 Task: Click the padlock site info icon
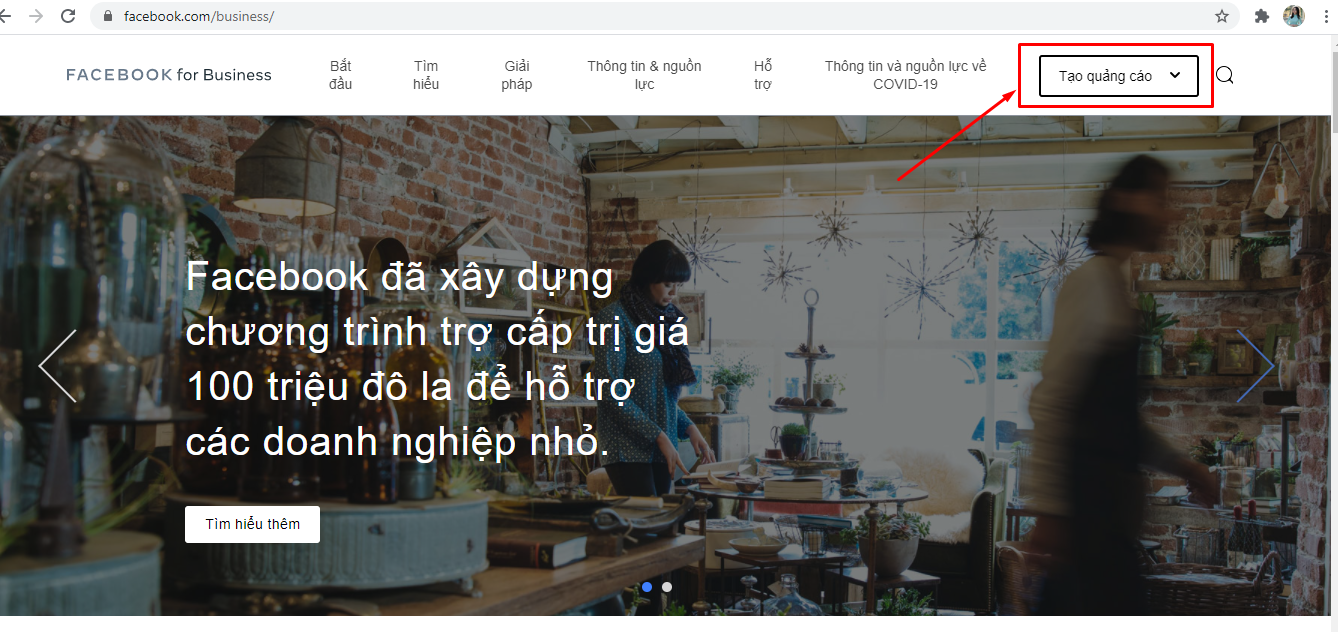pos(108,17)
